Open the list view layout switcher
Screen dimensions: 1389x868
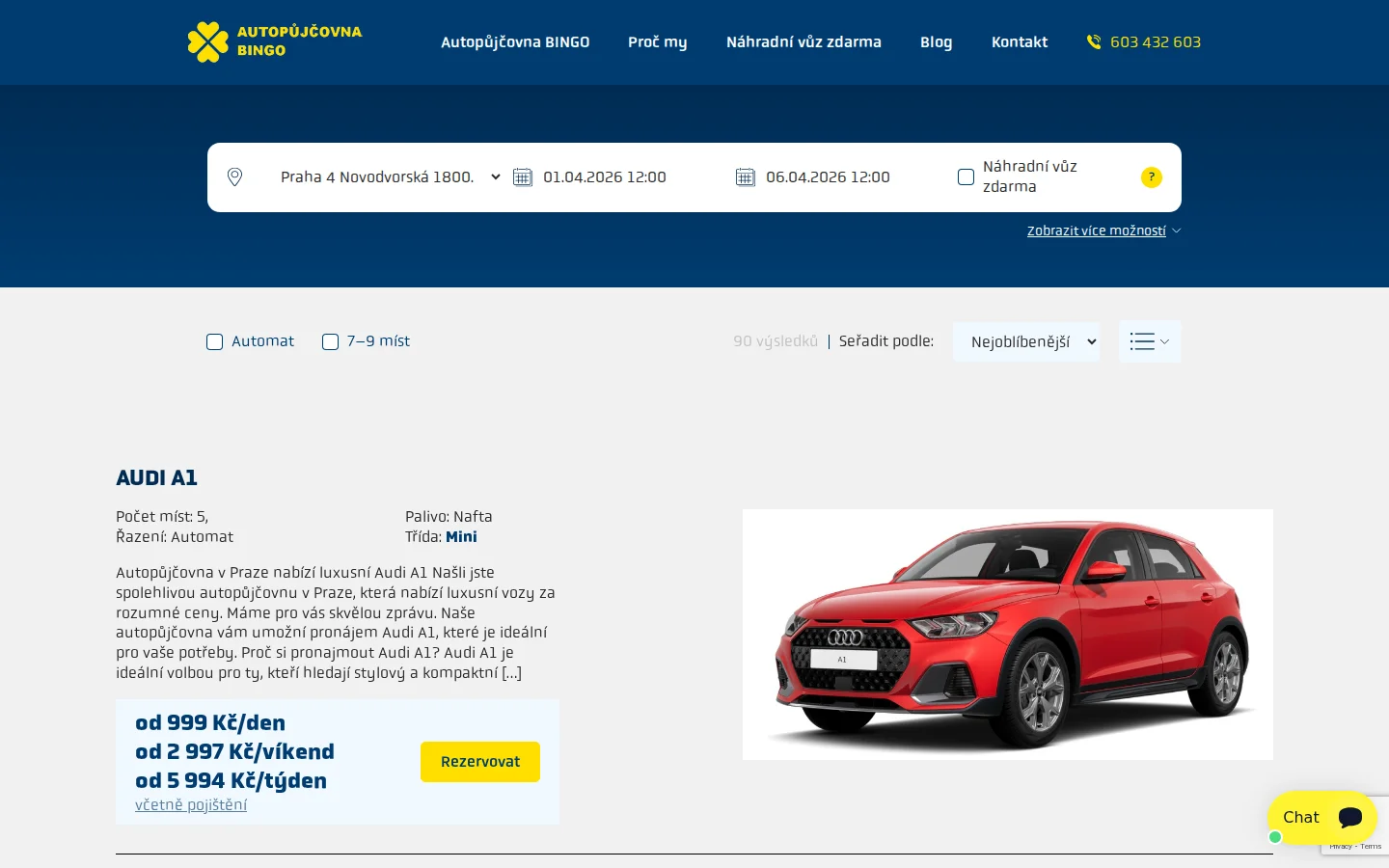tap(1150, 341)
